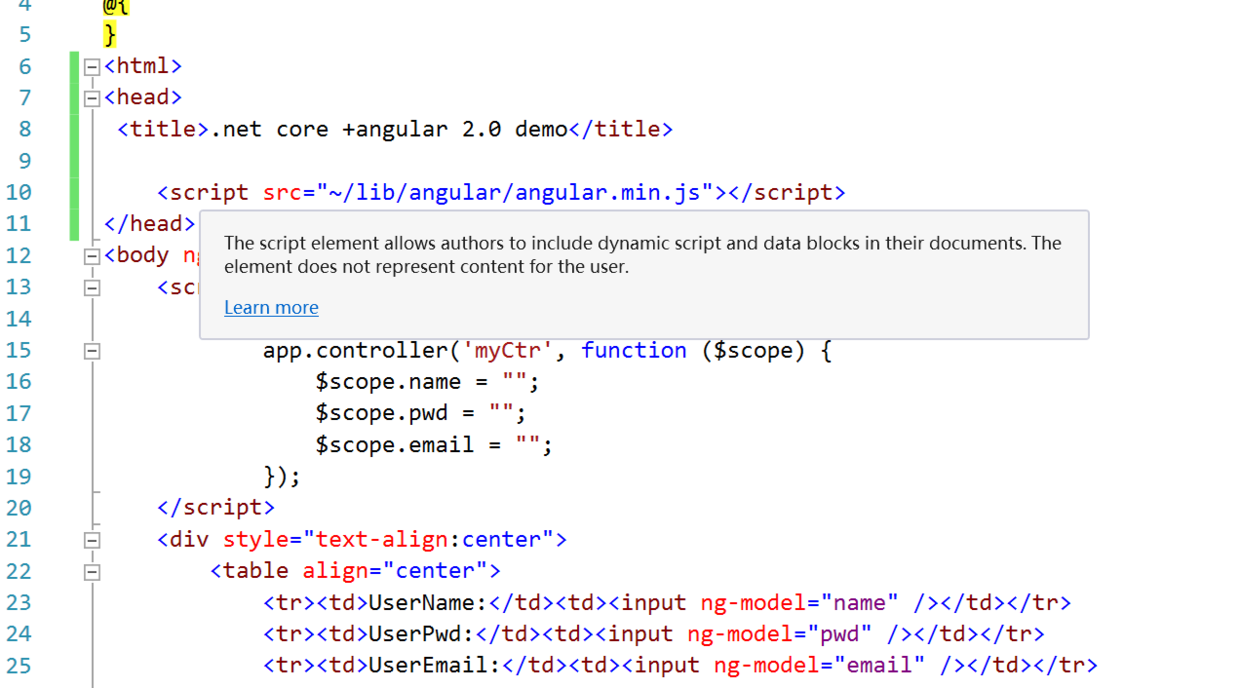The height and width of the screenshot is (688, 1240).
Task: Click the $scope.pwd assignment line
Action: tap(420, 413)
